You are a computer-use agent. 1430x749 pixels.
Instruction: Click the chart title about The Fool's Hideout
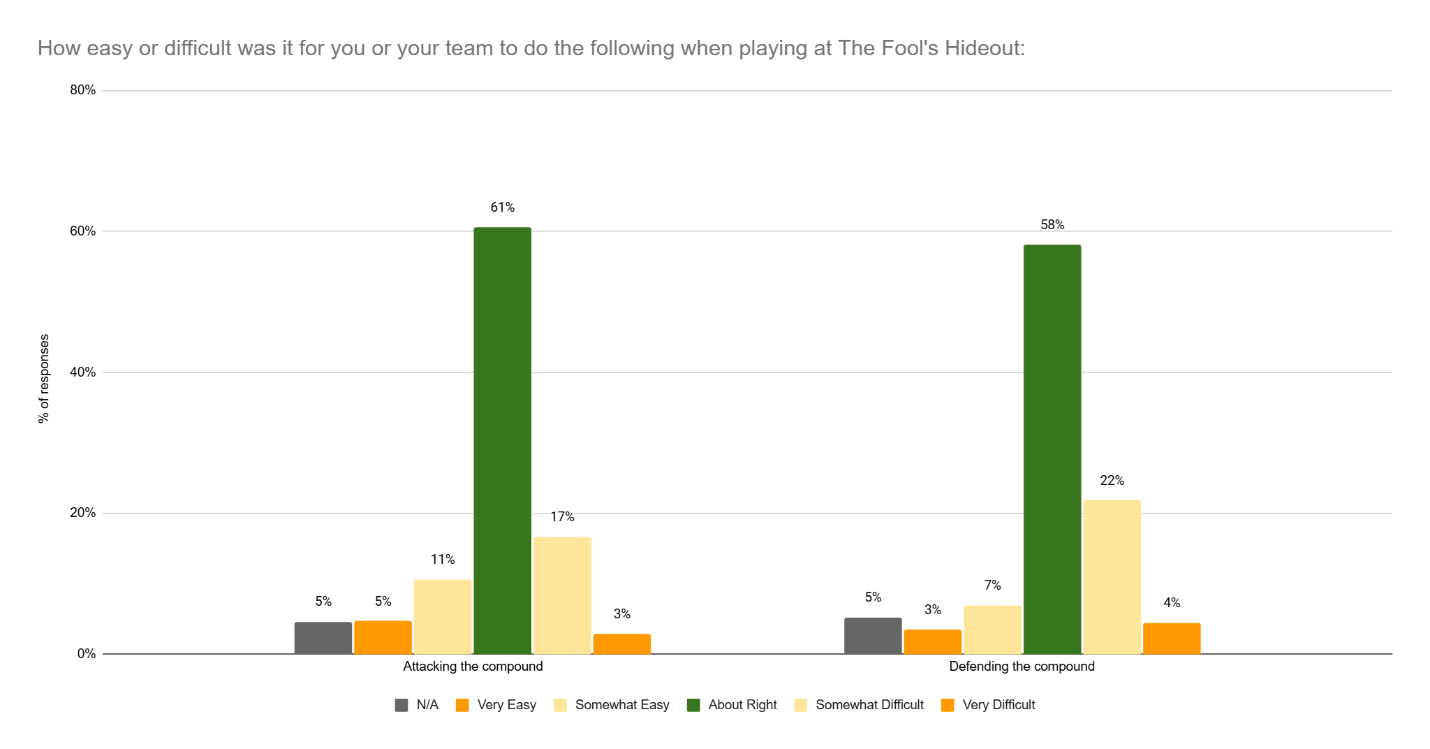[x=531, y=48]
